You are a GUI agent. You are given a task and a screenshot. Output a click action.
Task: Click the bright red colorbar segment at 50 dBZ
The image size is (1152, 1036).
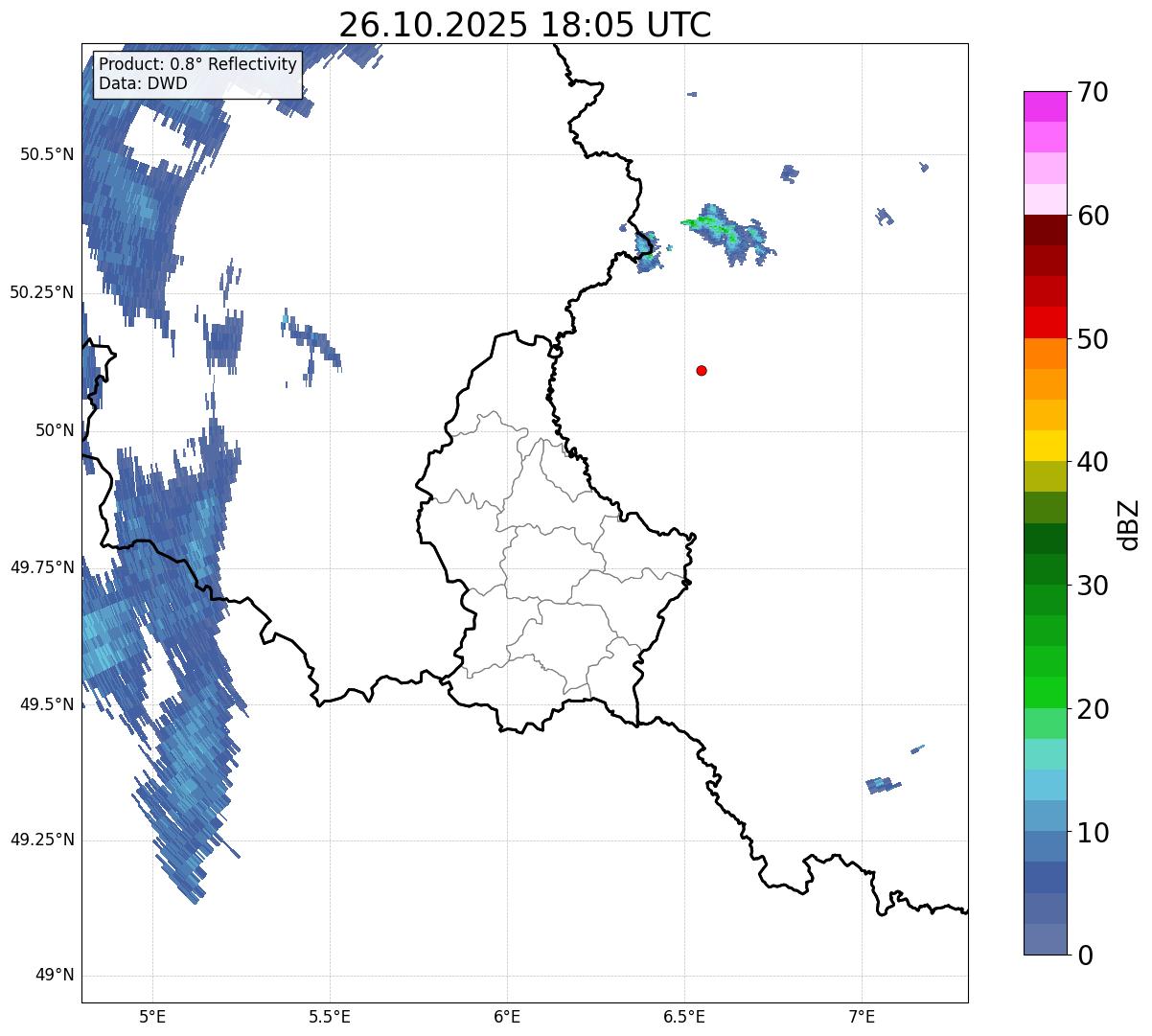(x=1046, y=322)
